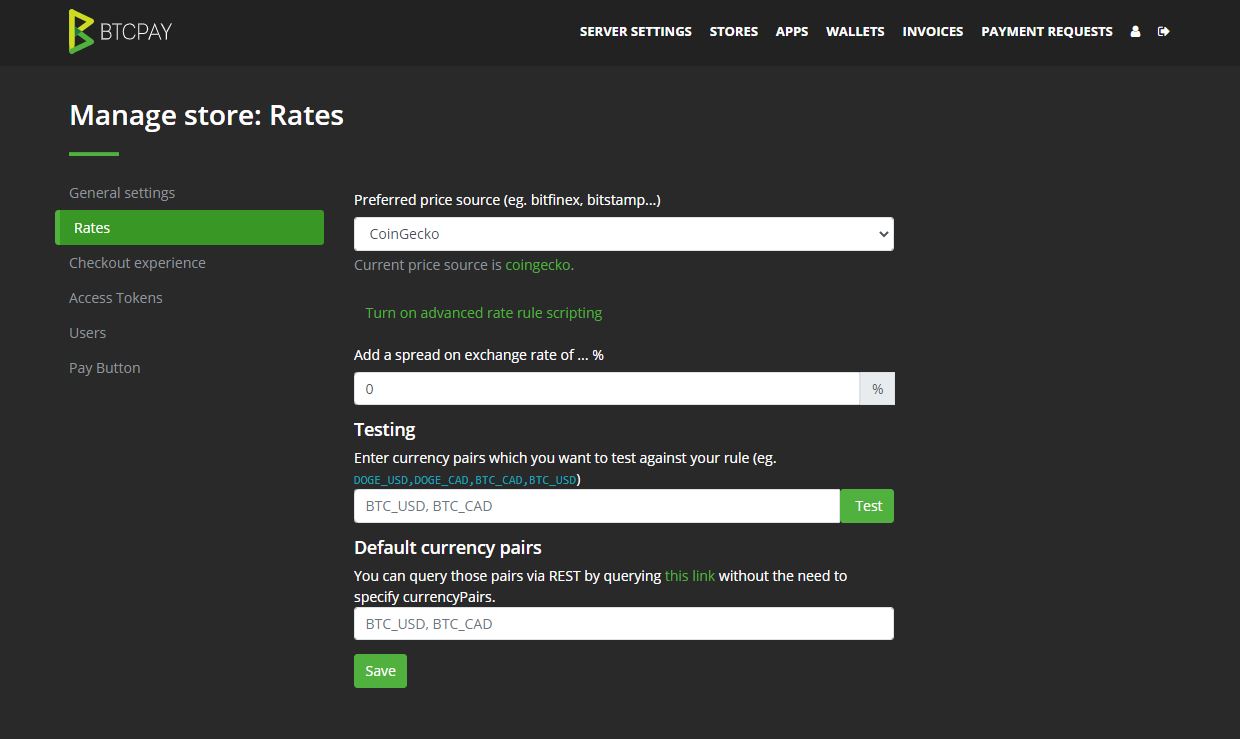Open Invoices page

(x=933, y=32)
